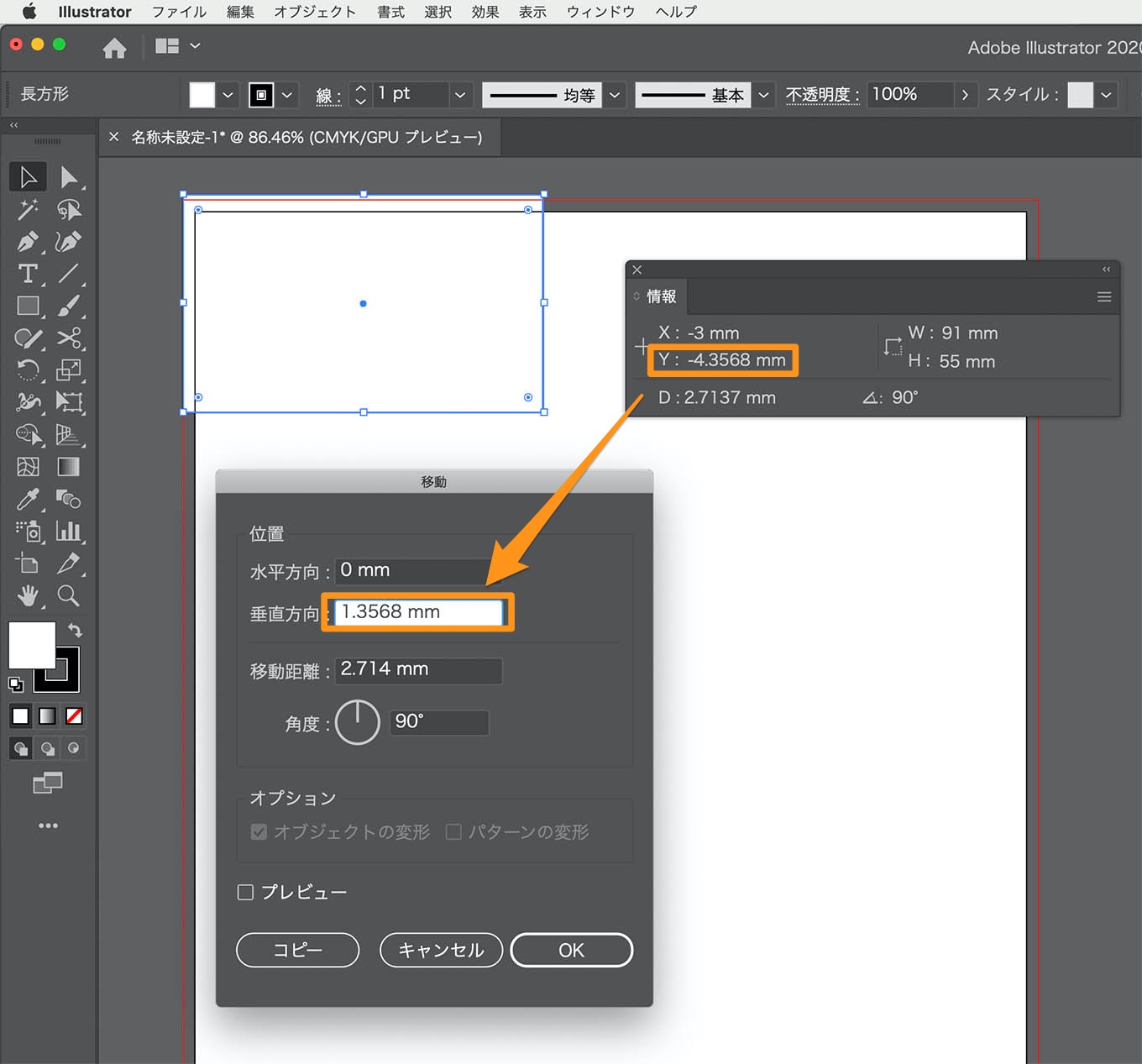This screenshot has width=1142, height=1064.
Task: Expand opacity 100% arrow
Action: point(965,95)
